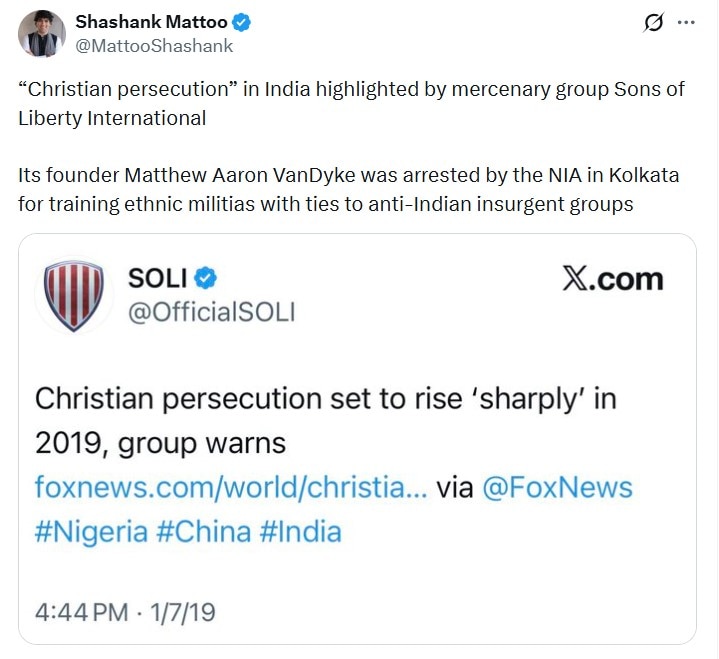Open Shashank Mattoo's profile picture
Viewport: 719px width, 659px height.
(x=42, y=33)
